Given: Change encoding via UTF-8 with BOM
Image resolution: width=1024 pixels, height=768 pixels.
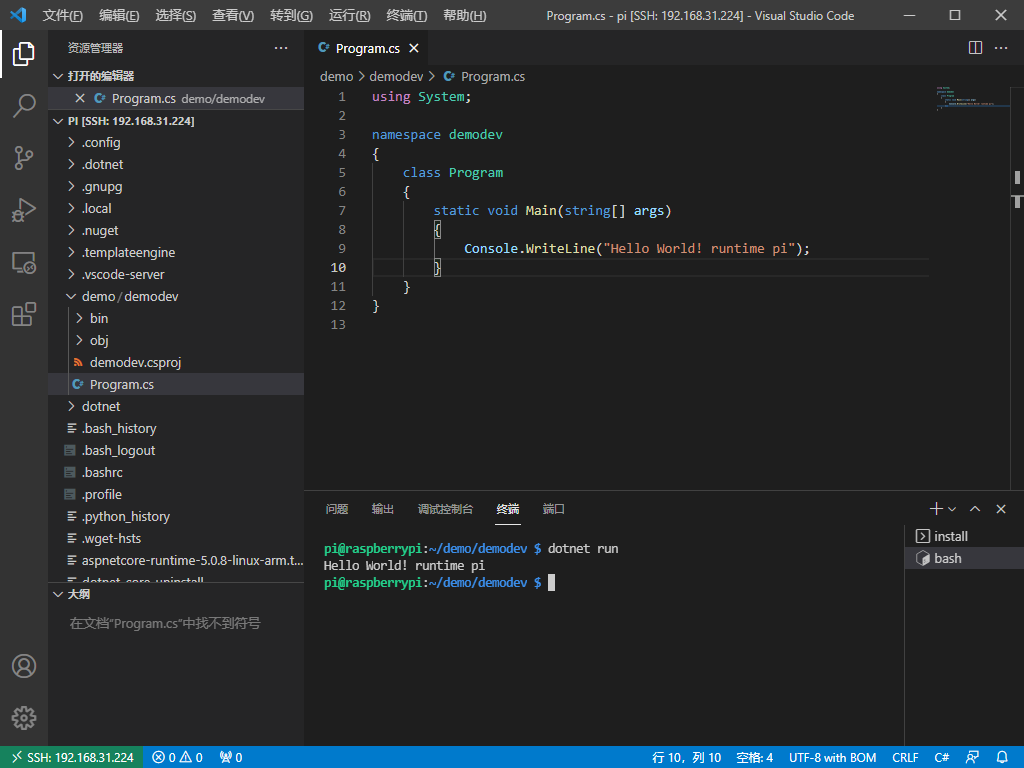Looking at the screenshot, I should 833,758.
